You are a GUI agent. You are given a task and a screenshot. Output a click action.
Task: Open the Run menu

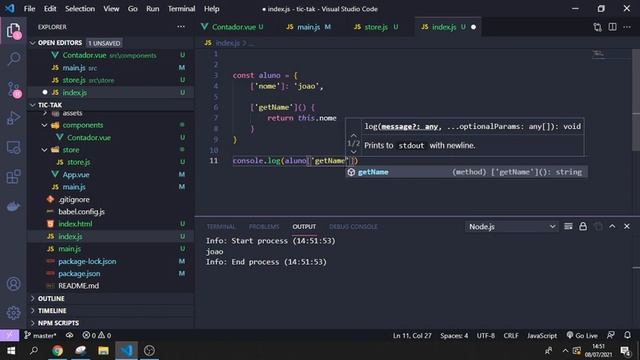[153, 9]
